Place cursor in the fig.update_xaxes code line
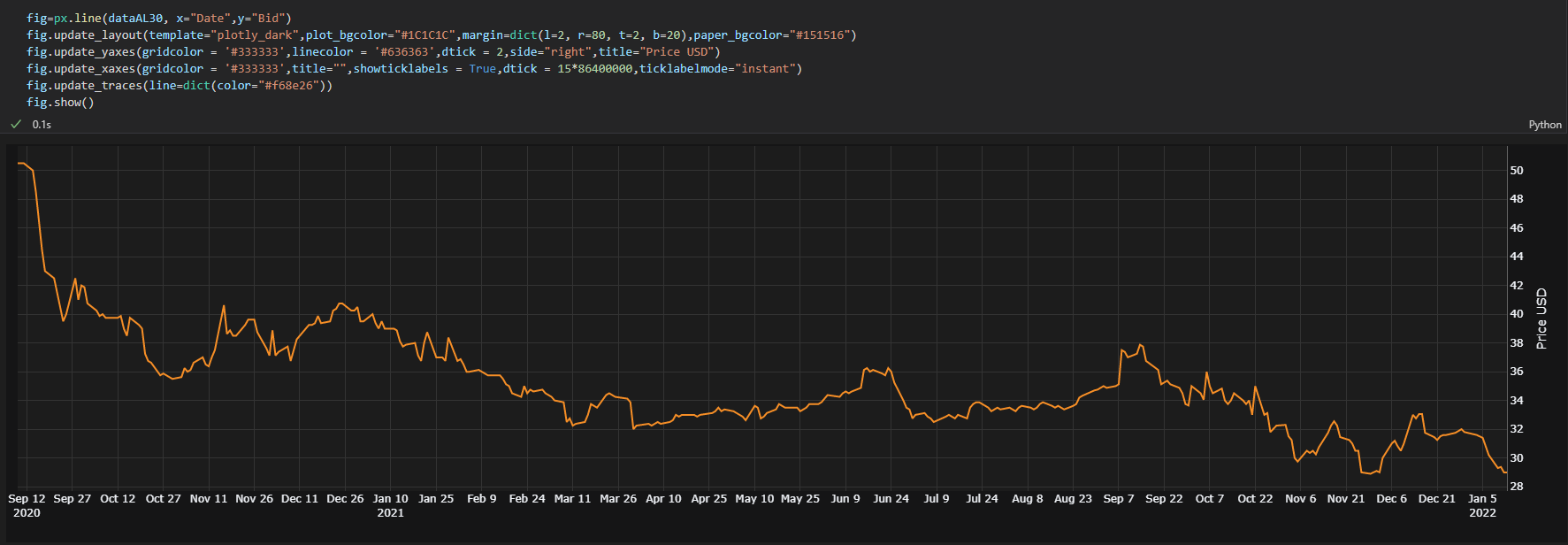Viewport: 1568px width, 545px height. (x=414, y=68)
